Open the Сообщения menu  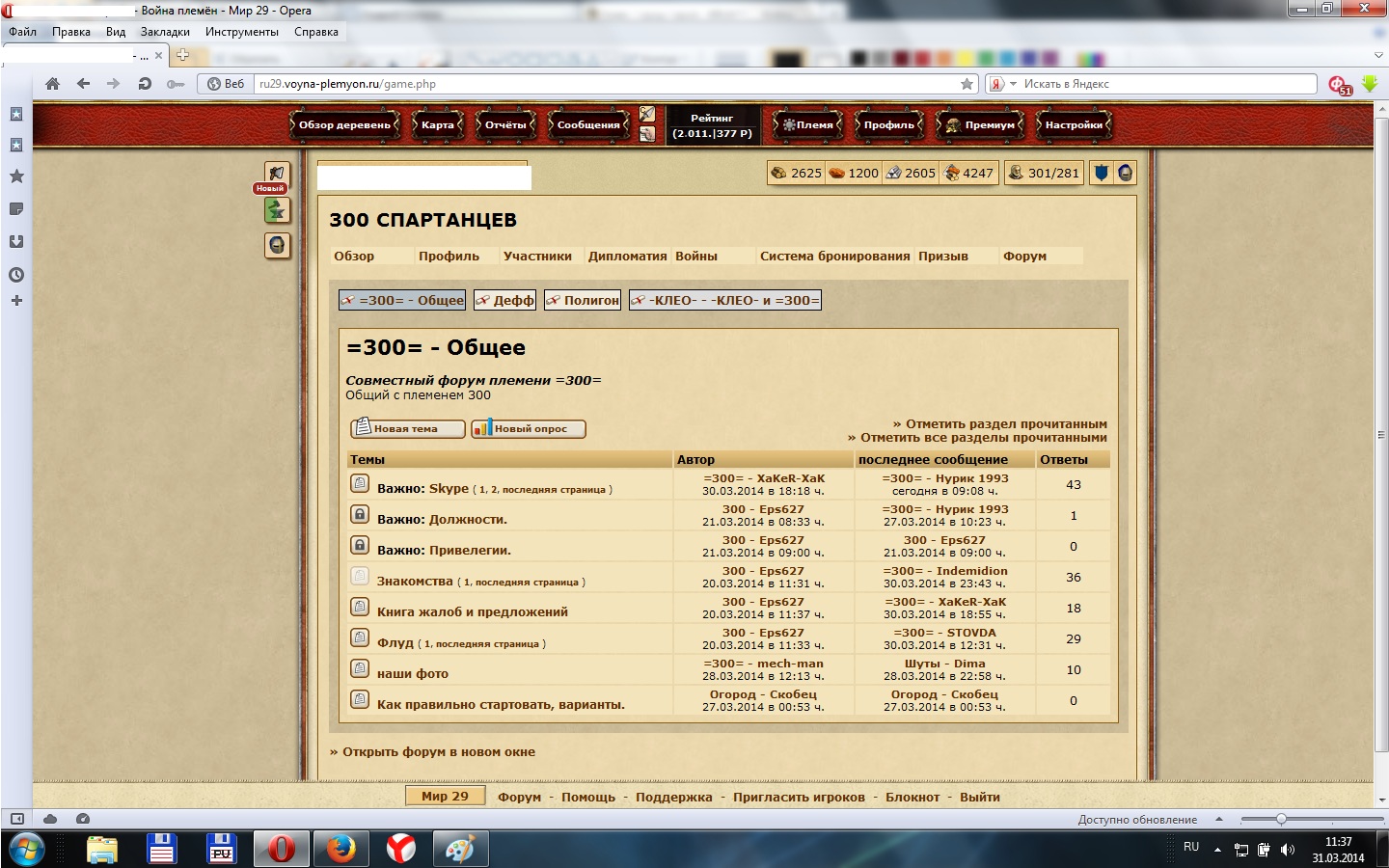588,124
